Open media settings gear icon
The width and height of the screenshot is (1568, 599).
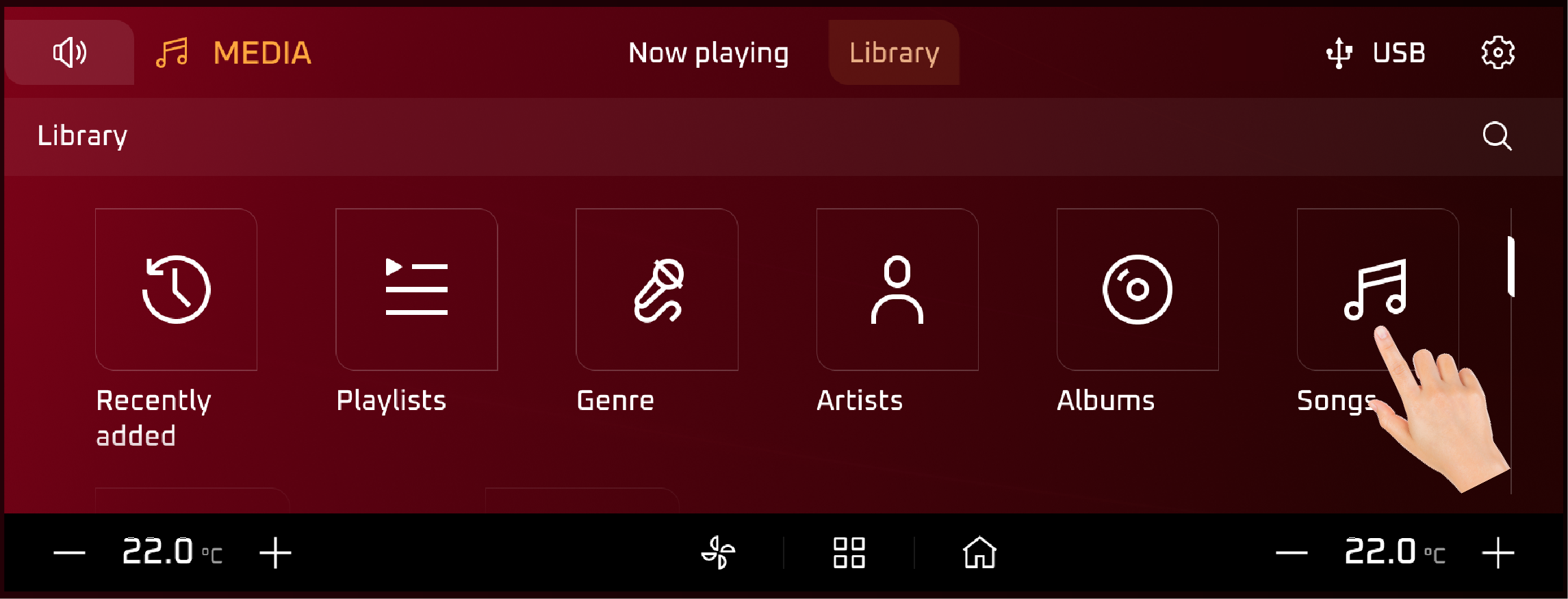pyautogui.click(x=1498, y=53)
